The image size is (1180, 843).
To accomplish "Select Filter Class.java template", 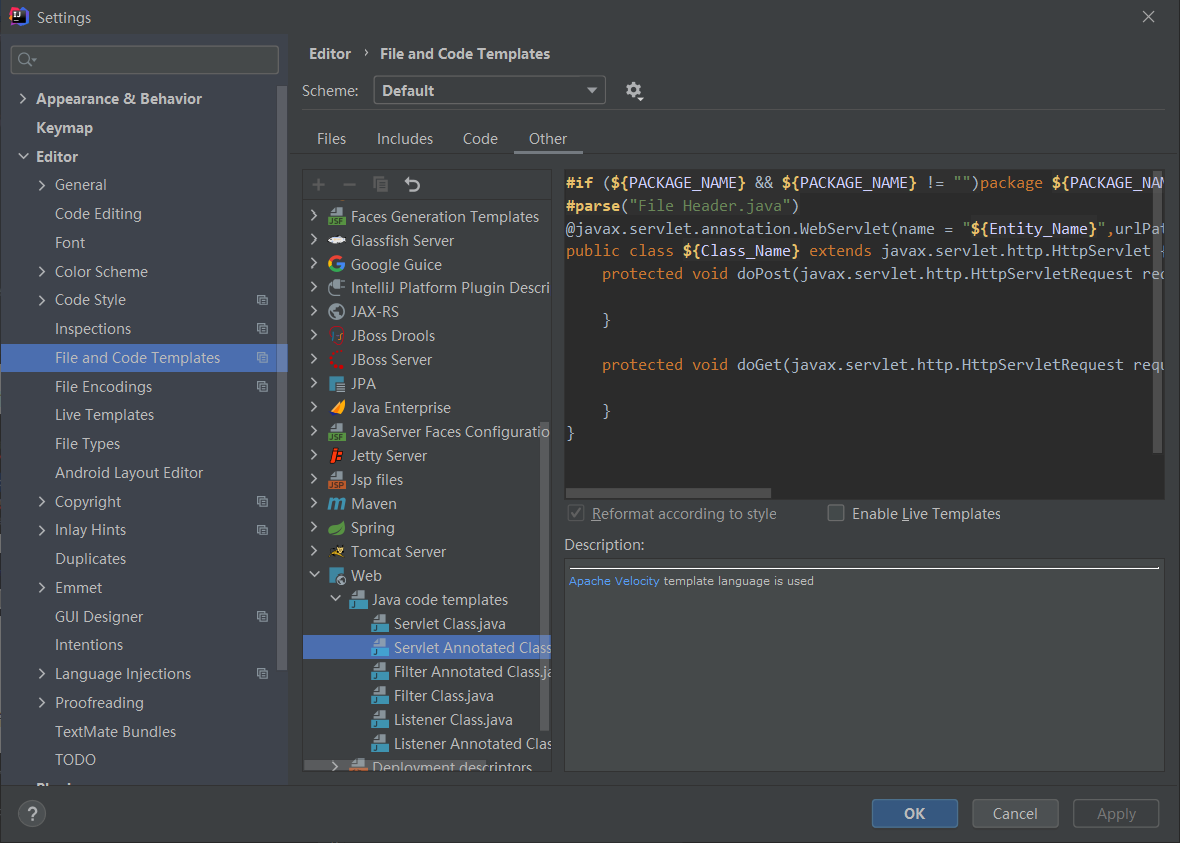I will pyautogui.click(x=443, y=696).
